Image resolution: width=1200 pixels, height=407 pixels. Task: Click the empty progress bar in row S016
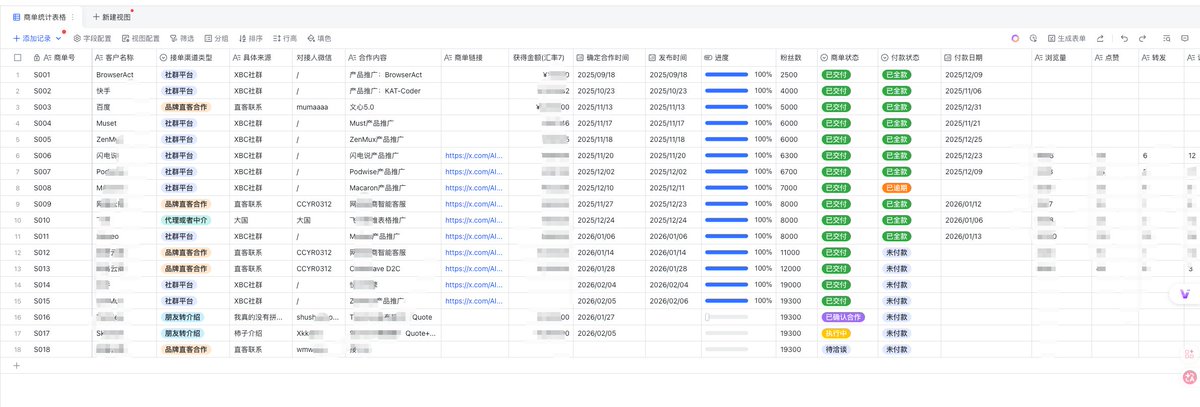726,317
